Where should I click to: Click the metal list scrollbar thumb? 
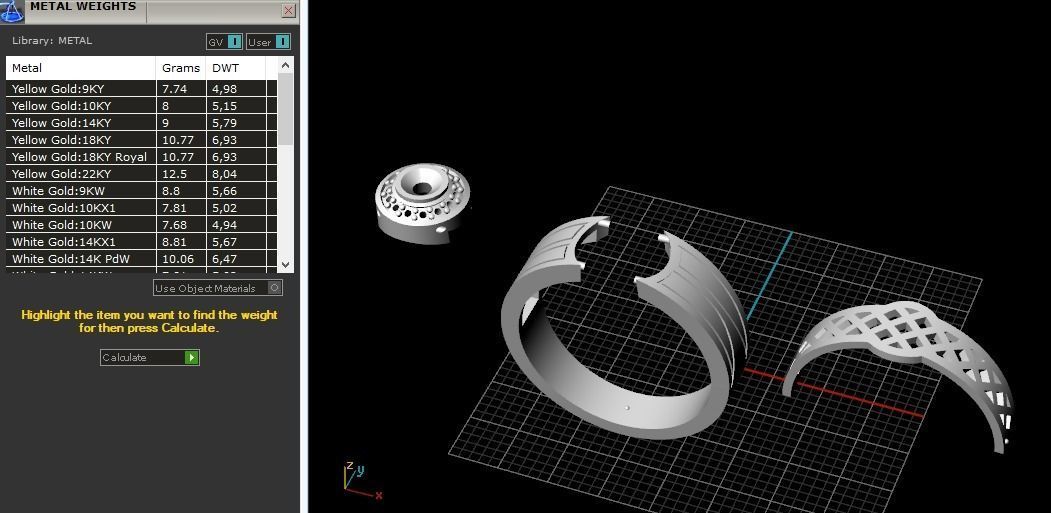(x=286, y=109)
